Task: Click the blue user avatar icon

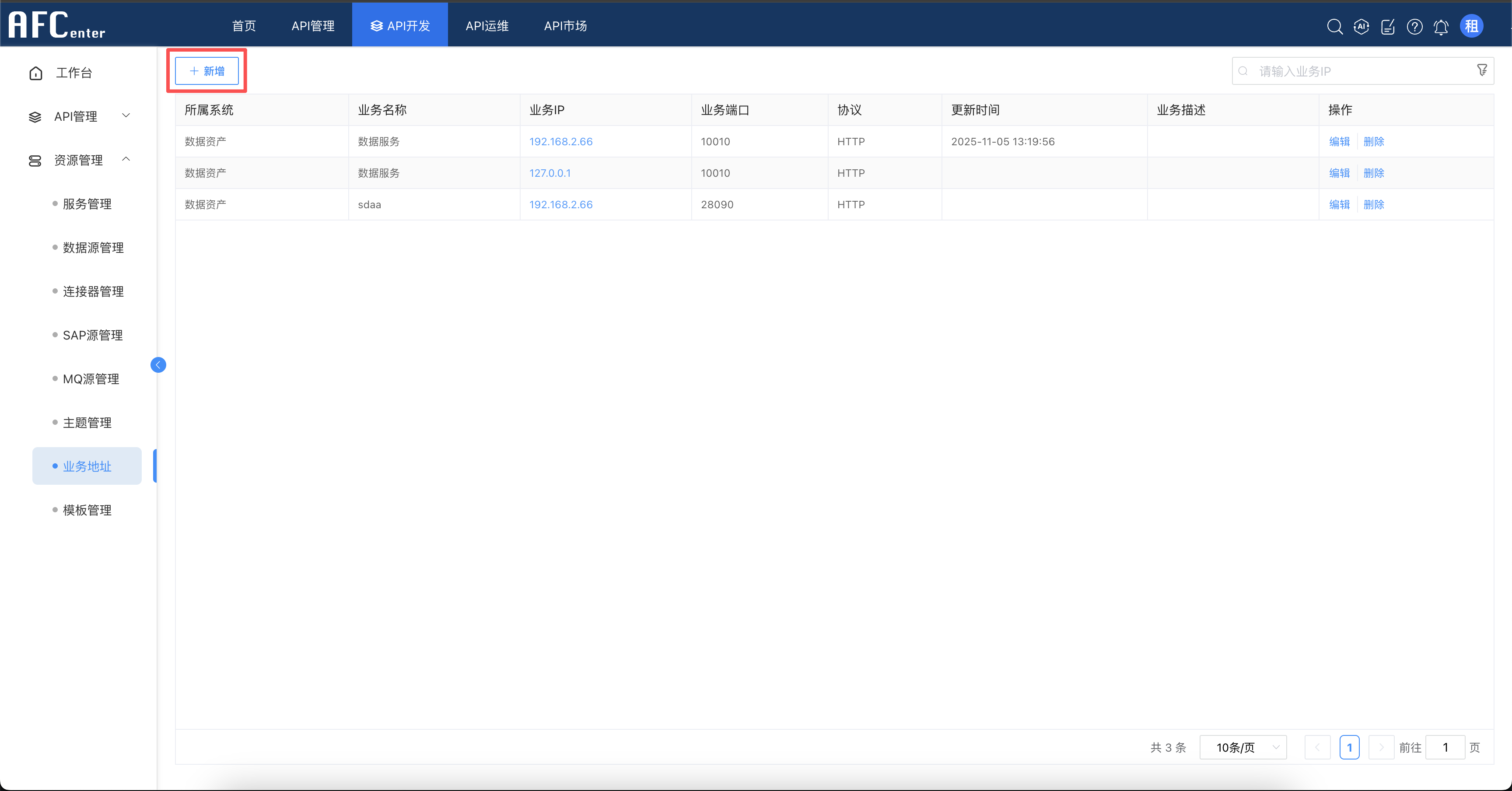Action: [1471, 26]
